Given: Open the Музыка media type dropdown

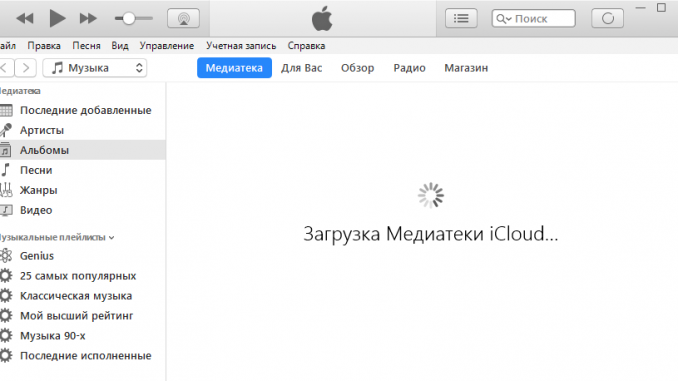Looking at the screenshot, I should pos(95,68).
